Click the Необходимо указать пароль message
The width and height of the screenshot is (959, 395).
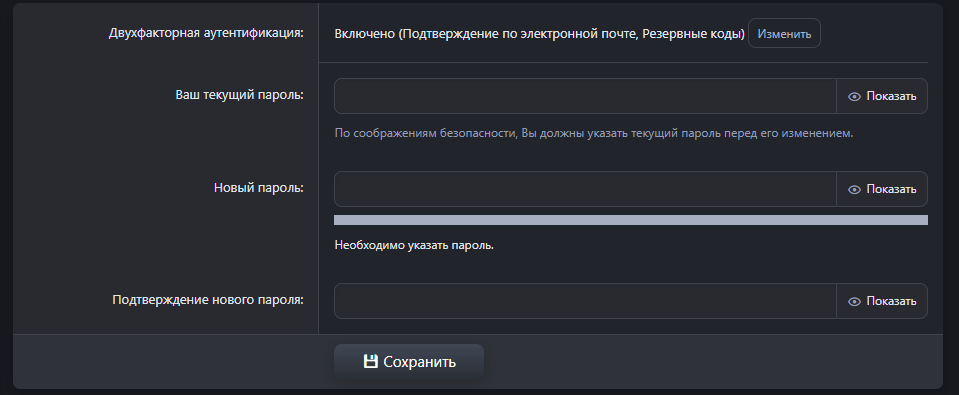[414, 246]
